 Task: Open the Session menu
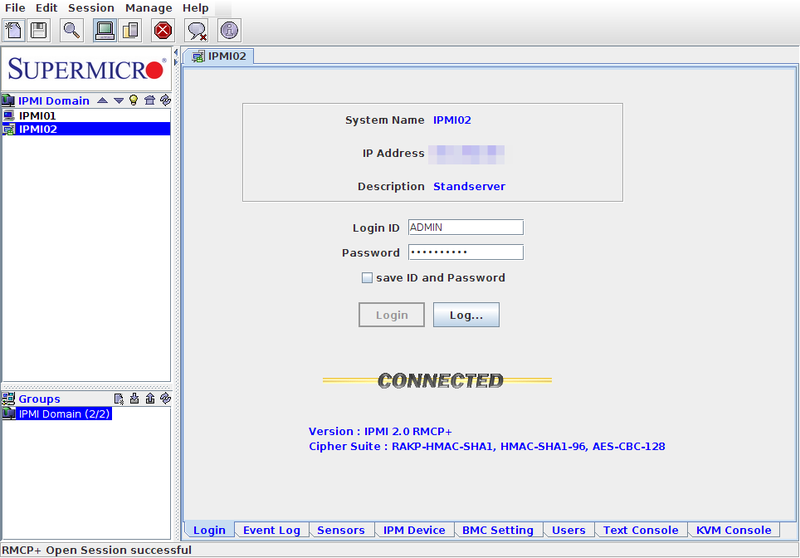91,8
